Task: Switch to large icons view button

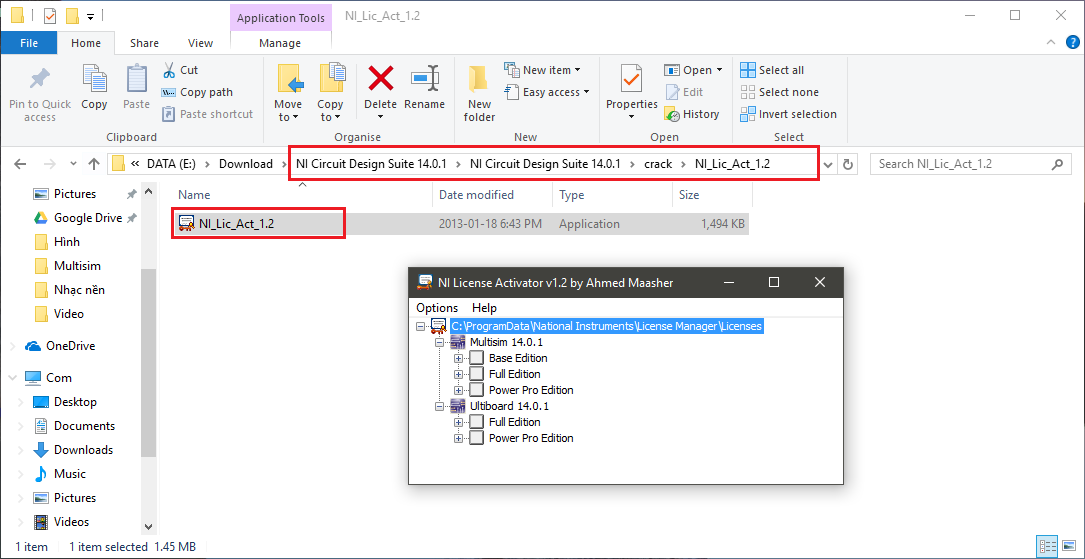Action: tap(1068, 545)
